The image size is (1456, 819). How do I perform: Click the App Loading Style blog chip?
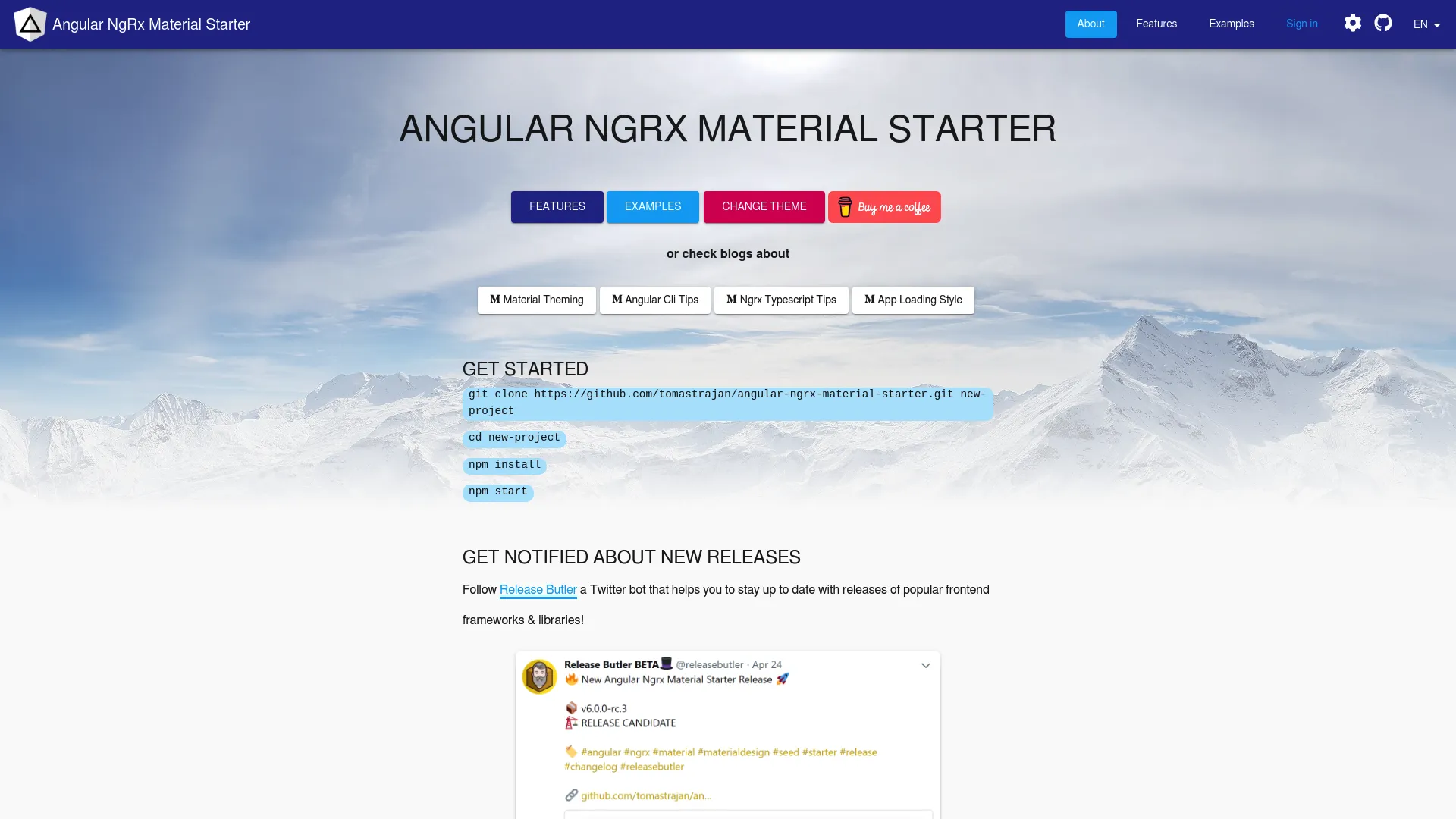(913, 299)
